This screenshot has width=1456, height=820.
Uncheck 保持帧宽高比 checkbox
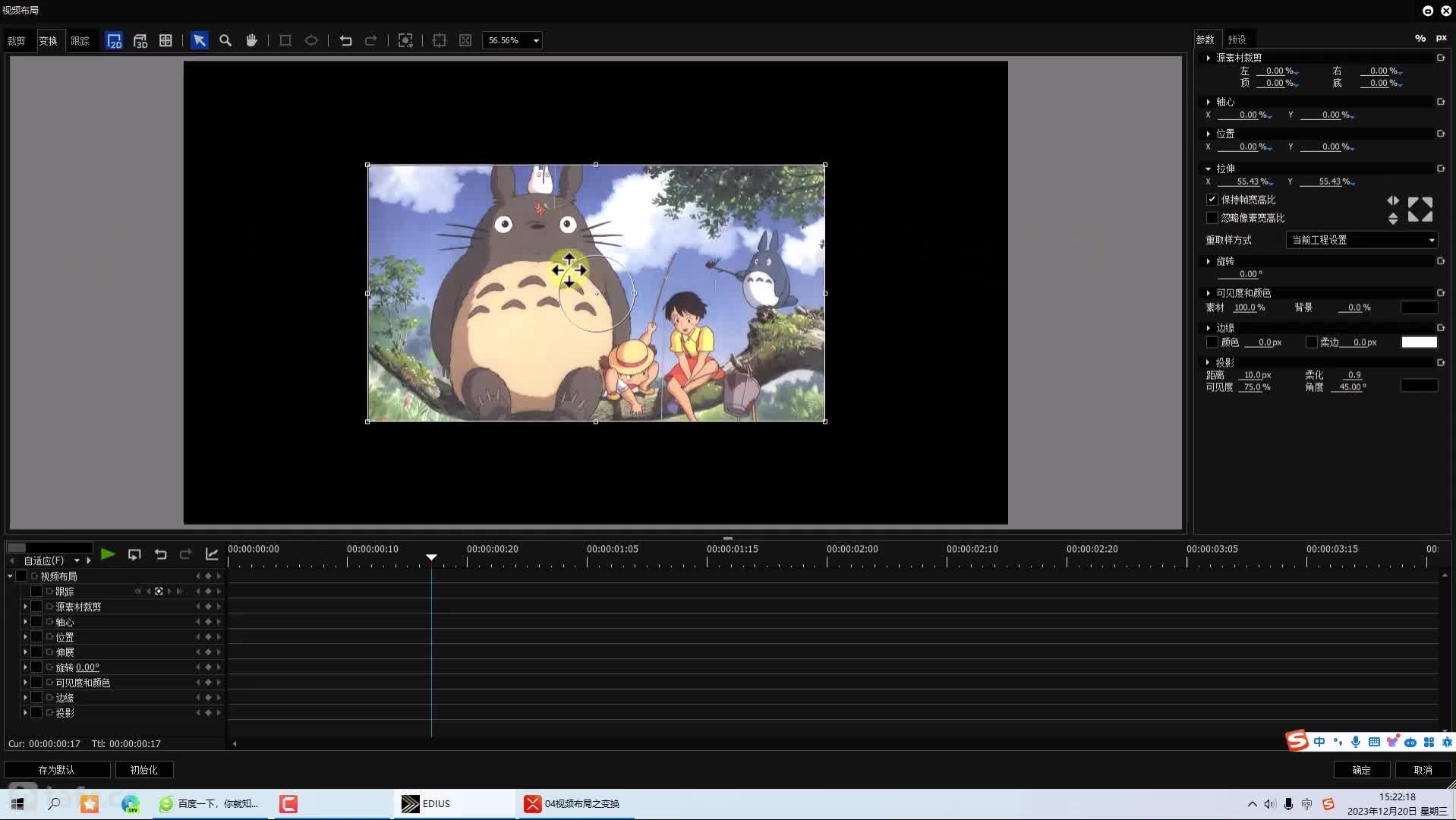click(1212, 200)
